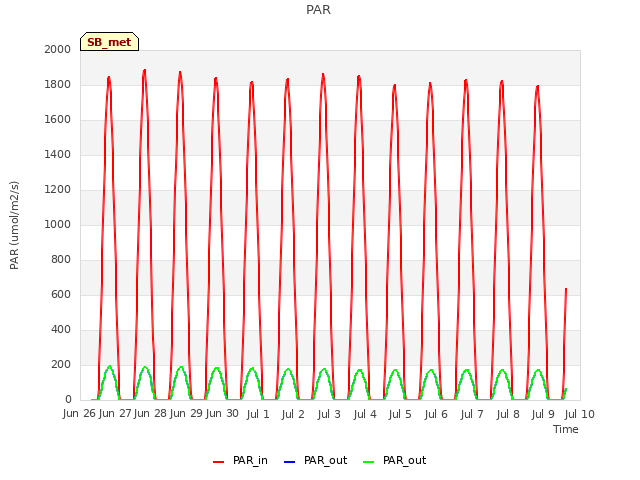Toggle the blue PAR_out legend label
The height and width of the screenshot is (480, 640).
tap(325, 460)
